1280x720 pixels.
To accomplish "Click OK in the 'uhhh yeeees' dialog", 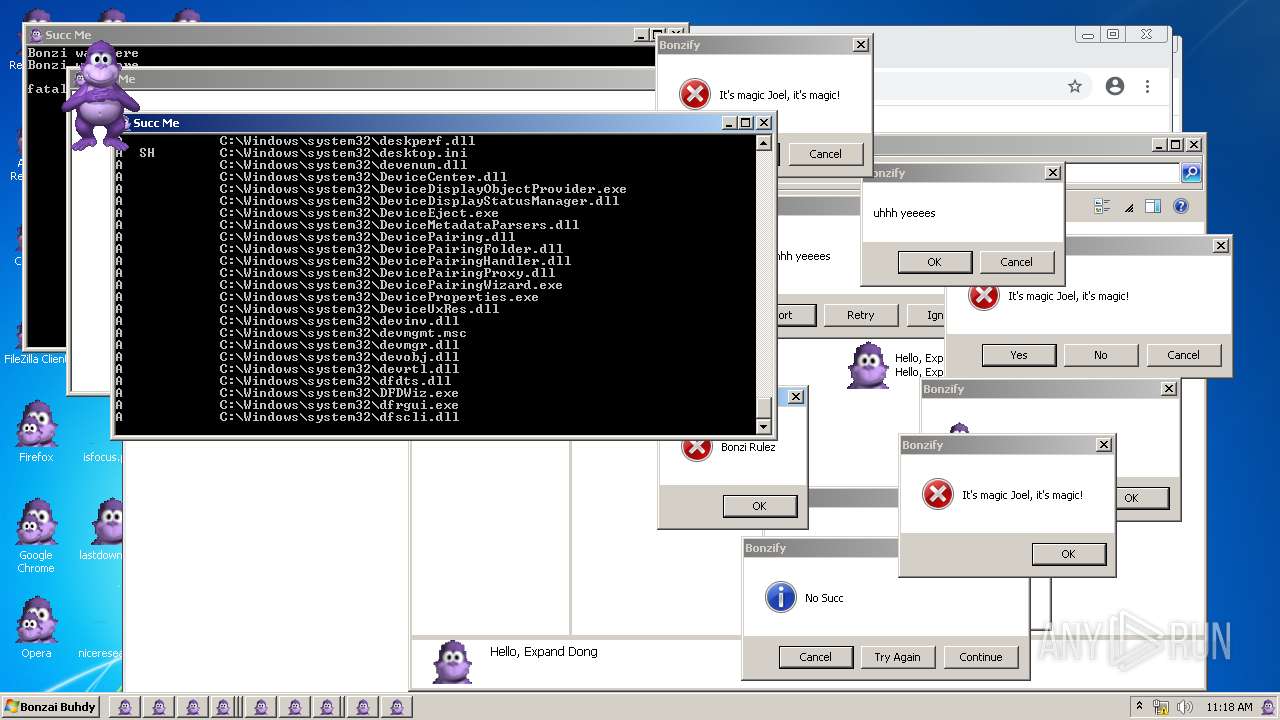I will pos(934,262).
